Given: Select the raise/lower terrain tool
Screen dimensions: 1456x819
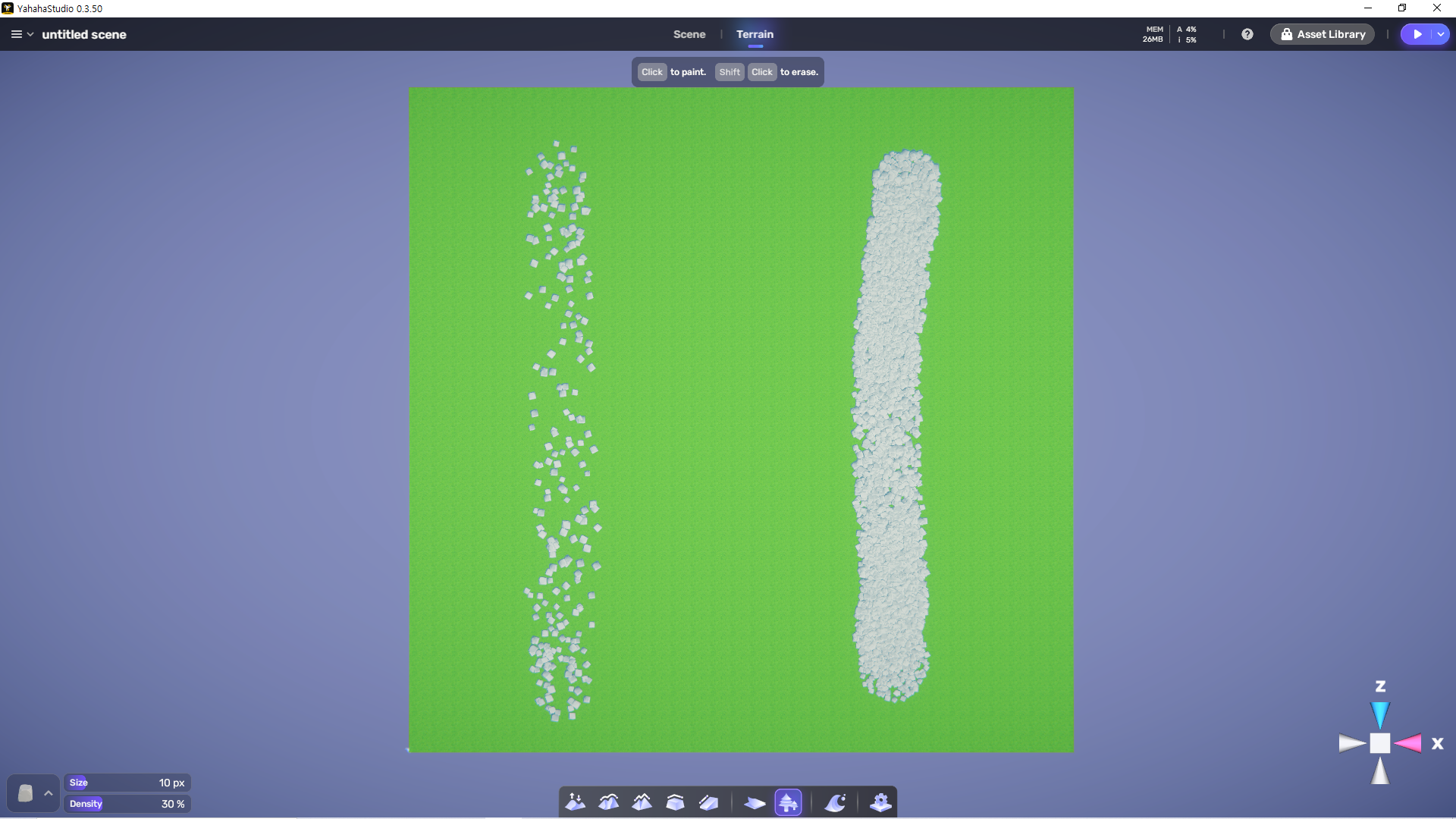Looking at the screenshot, I should (x=576, y=802).
